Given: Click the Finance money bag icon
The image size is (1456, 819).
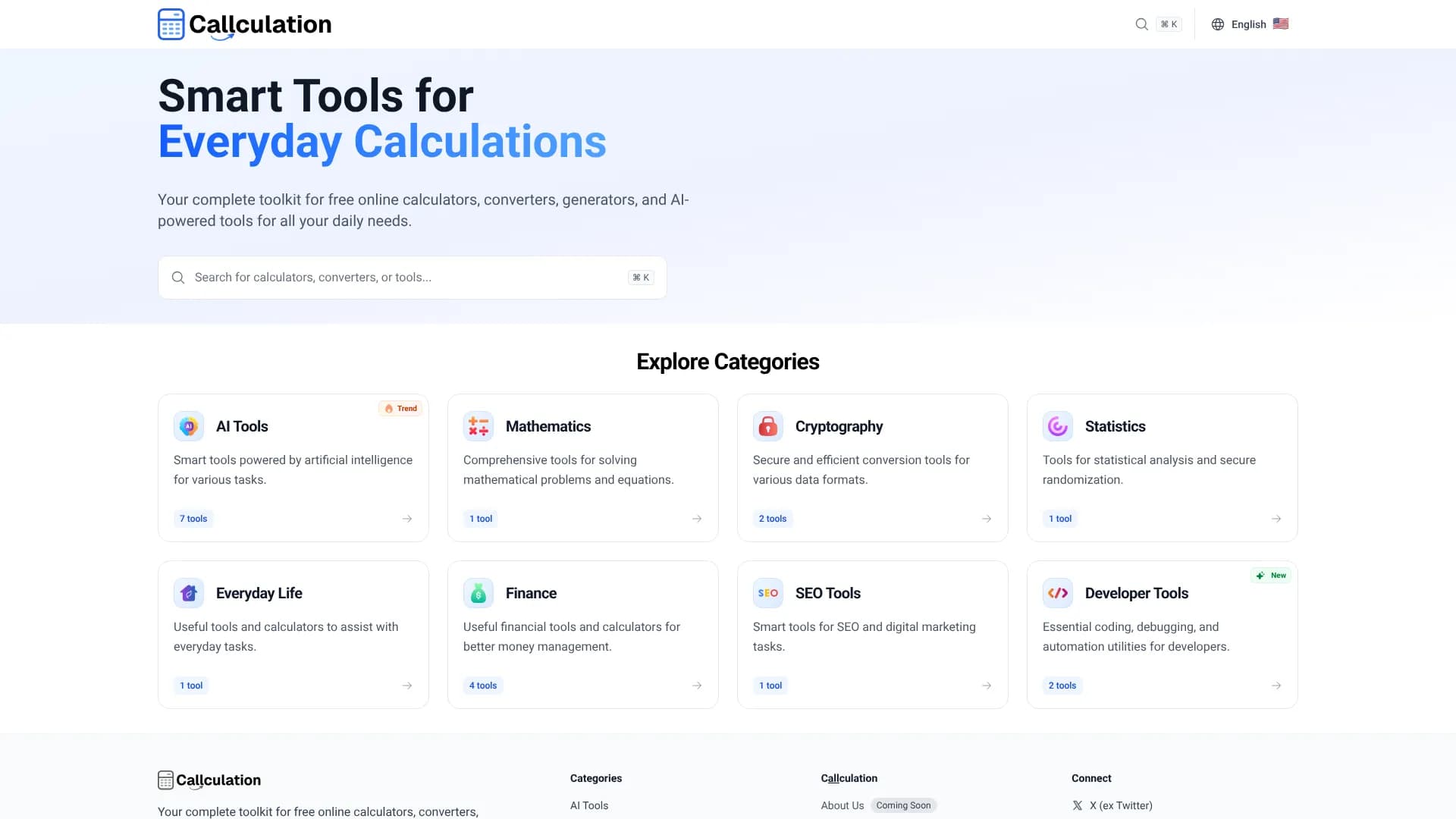Looking at the screenshot, I should click(x=479, y=593).
